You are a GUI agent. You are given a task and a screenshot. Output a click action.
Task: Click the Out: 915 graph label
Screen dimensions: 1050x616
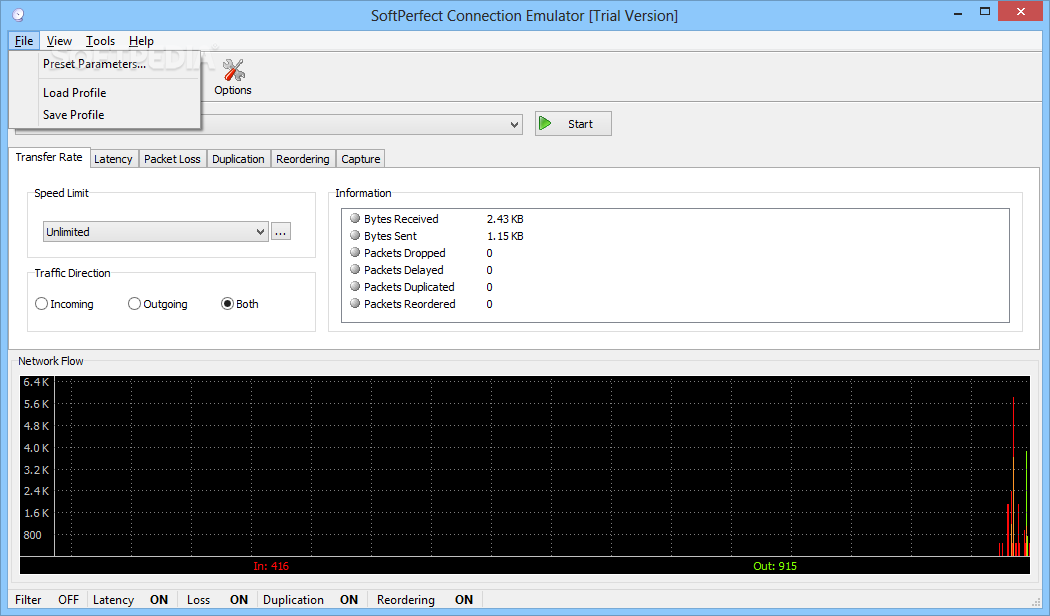[x=775, y=566]
